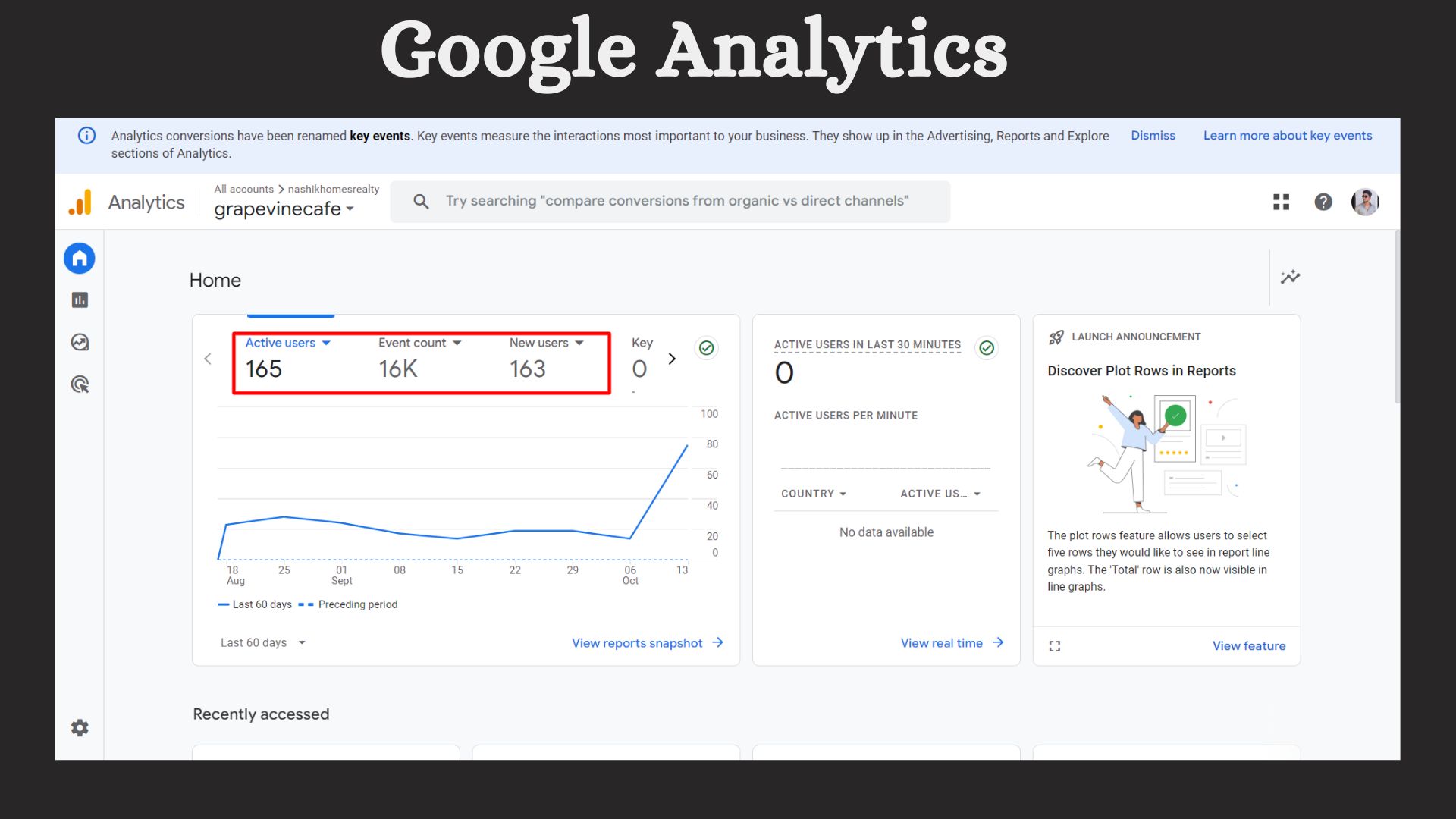Image resolution: width=1456 pixels, height=819 pixels.
Task: Click the search magnifier icon
Action: (421, 201)
